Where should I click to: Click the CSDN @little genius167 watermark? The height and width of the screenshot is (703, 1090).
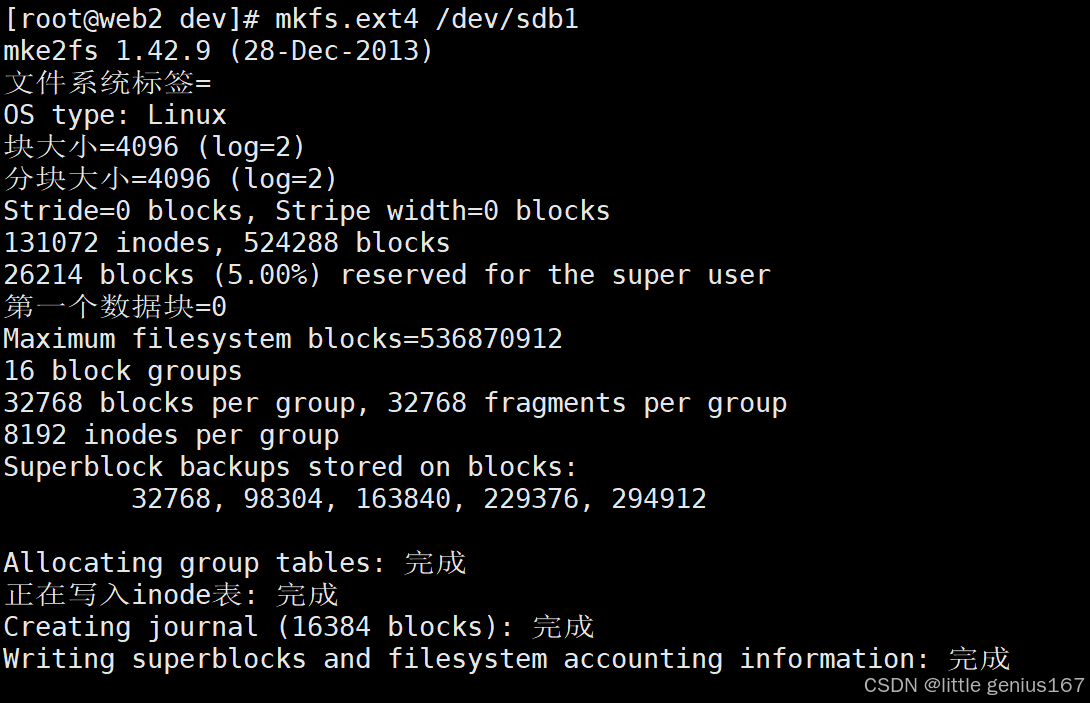[x=974, y=685]
